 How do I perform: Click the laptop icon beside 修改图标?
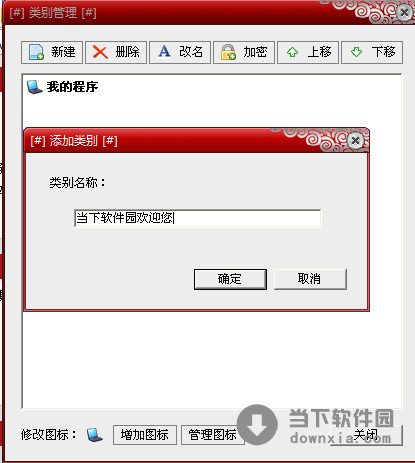click(95, 435)
